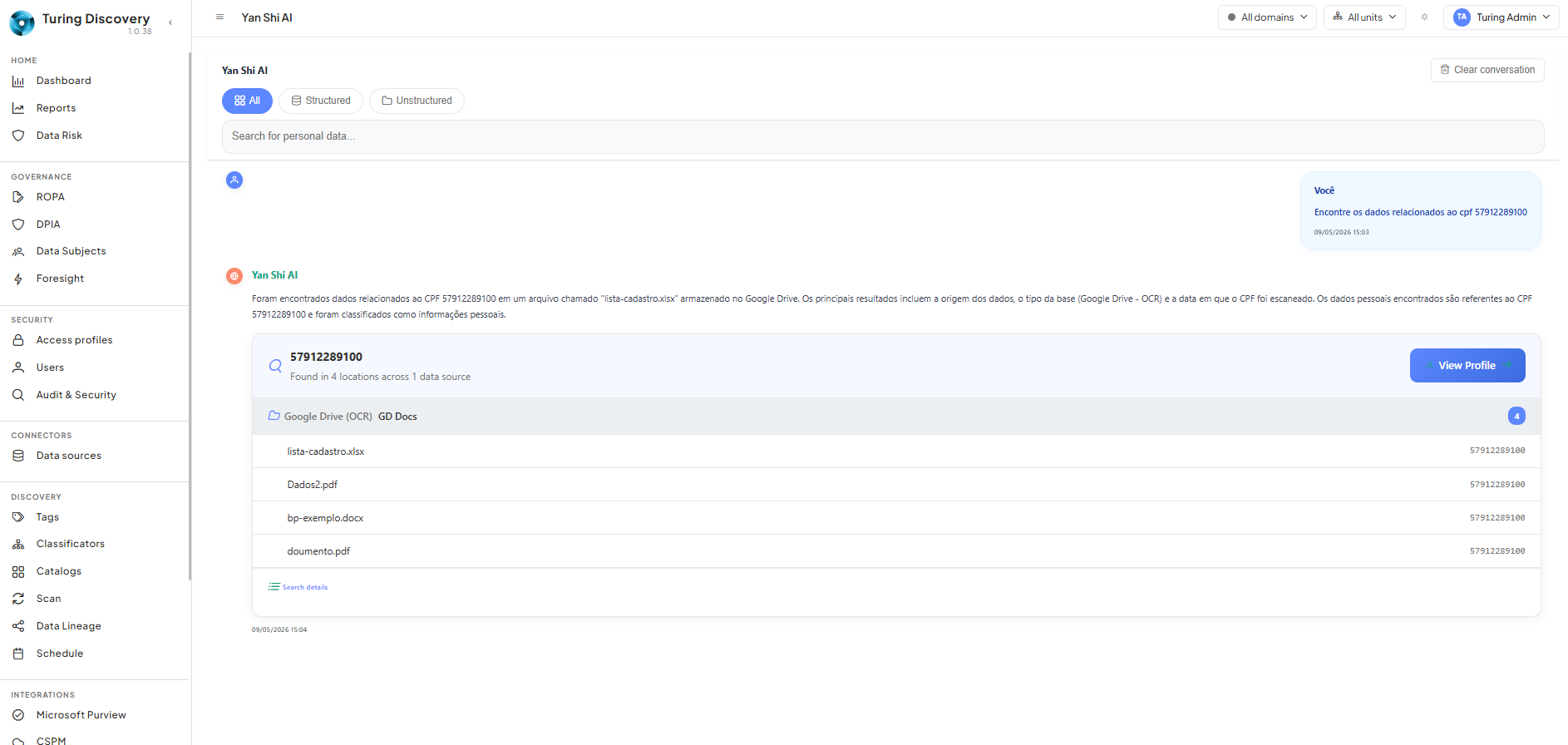Click the Foresight lightning icon

click(x=18, y=279)
